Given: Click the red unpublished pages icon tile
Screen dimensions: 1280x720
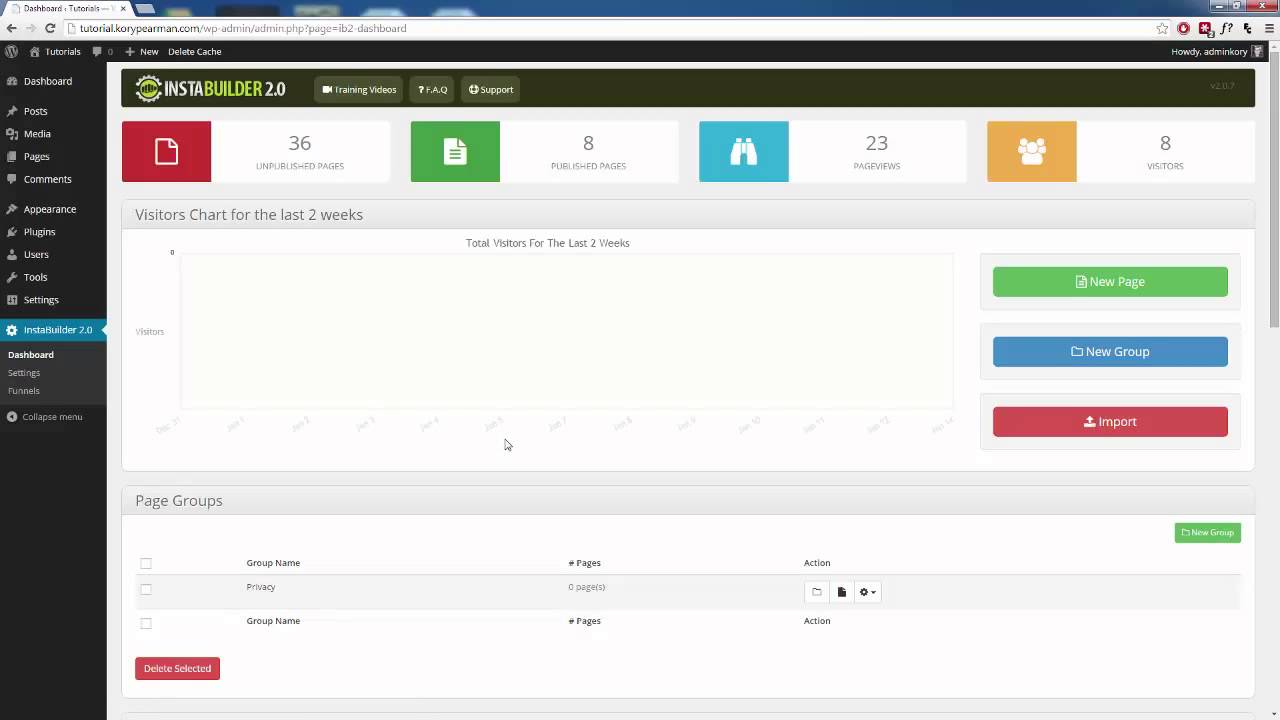Looking at the screenshot, I should tap(167, 152).
